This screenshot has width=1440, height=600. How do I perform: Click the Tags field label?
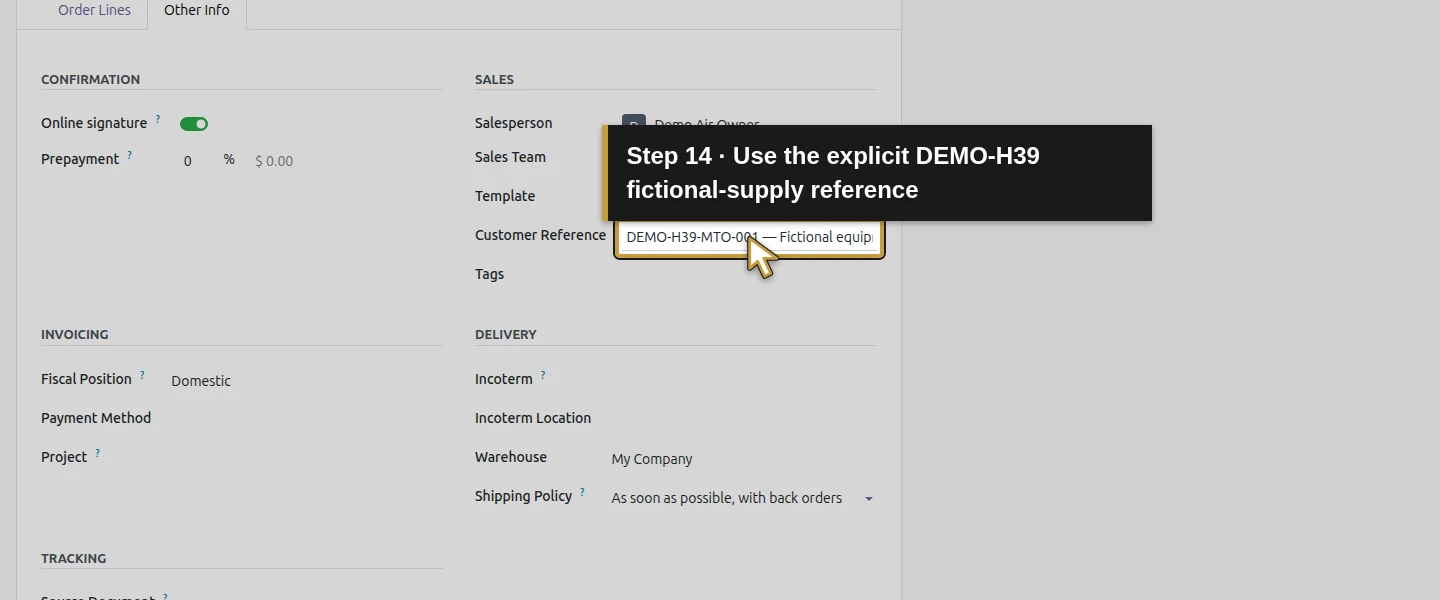(490, 274)
